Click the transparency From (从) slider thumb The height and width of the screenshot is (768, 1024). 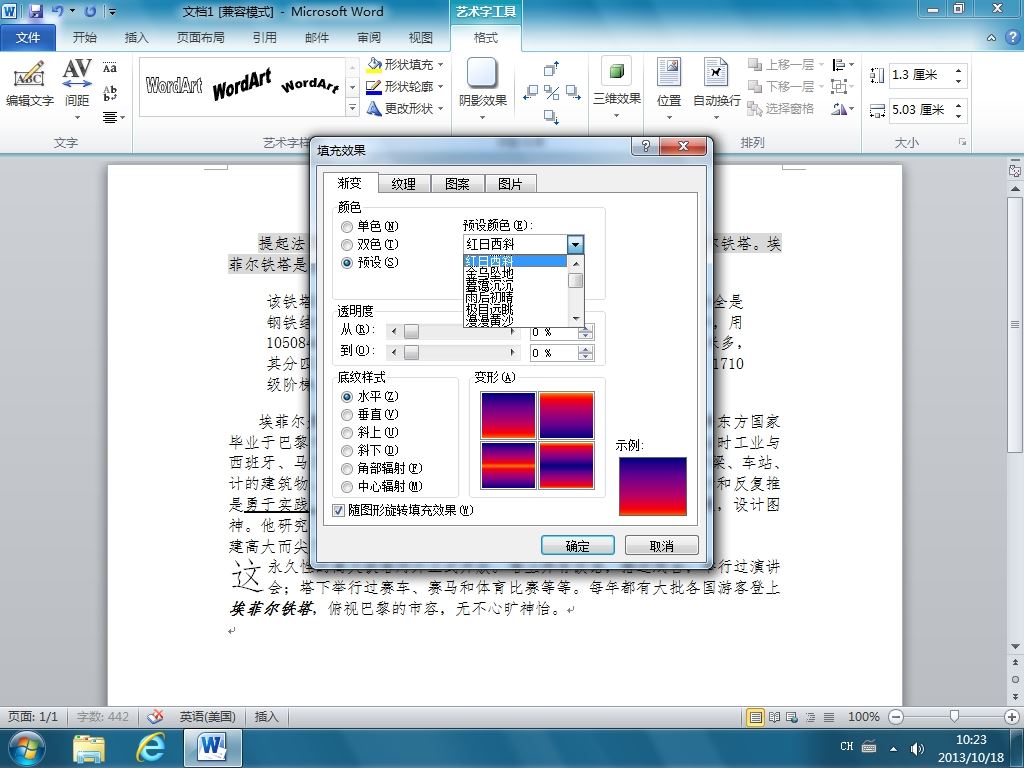tap(411, 332)
